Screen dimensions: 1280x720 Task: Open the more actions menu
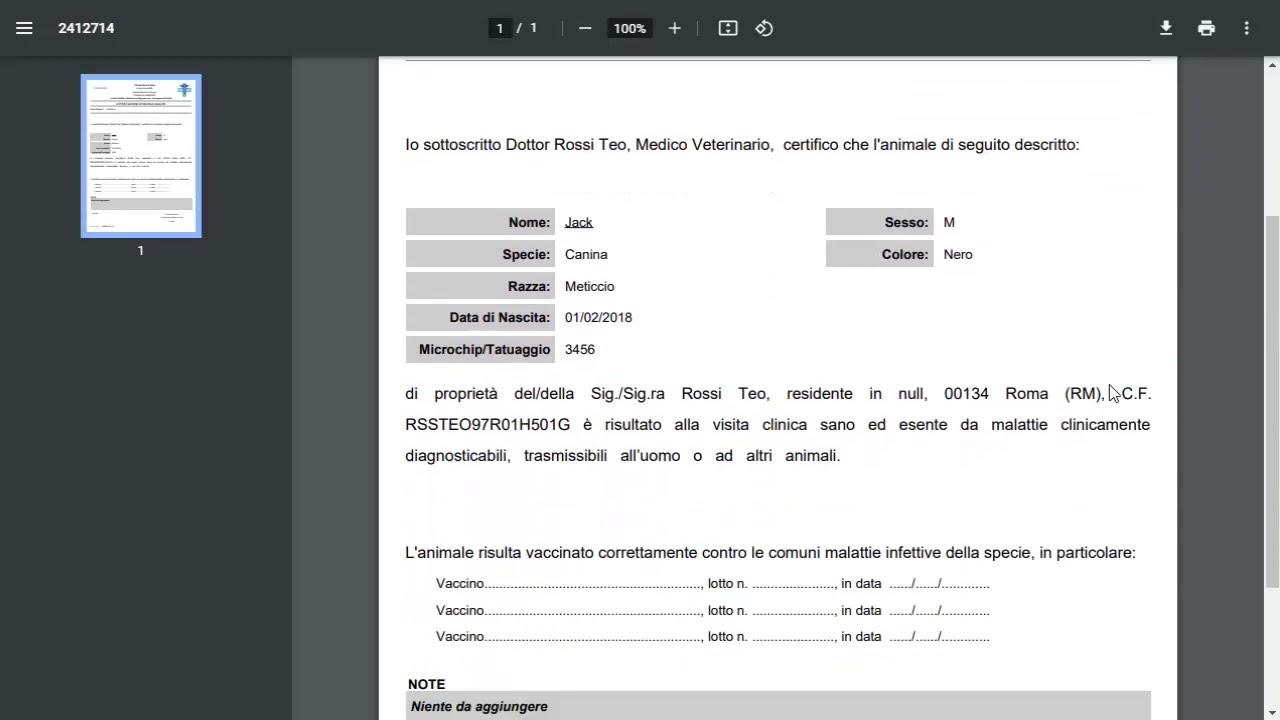pyautogui.click(x=1246, y=28)
